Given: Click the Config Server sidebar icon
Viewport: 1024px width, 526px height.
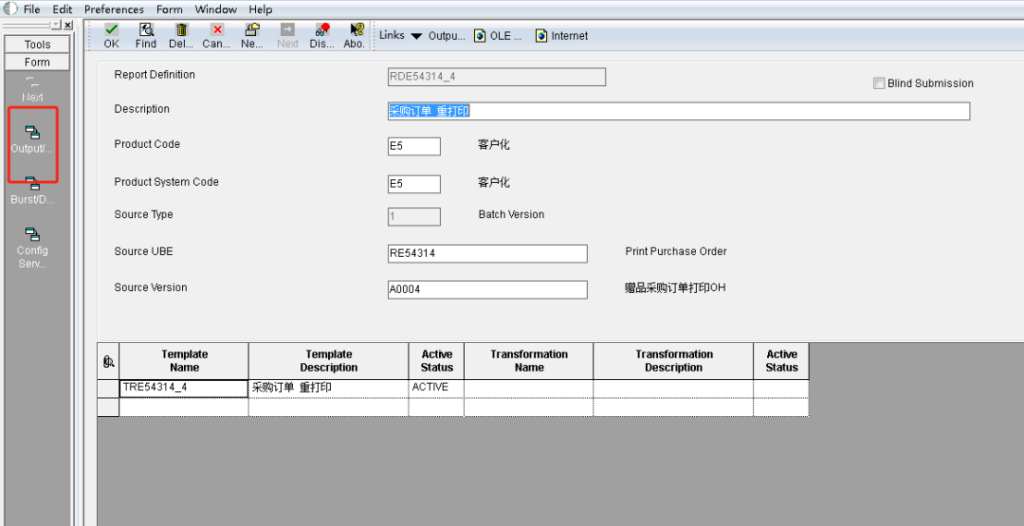Looking at the screenshot, I should [x=33, y=235].
